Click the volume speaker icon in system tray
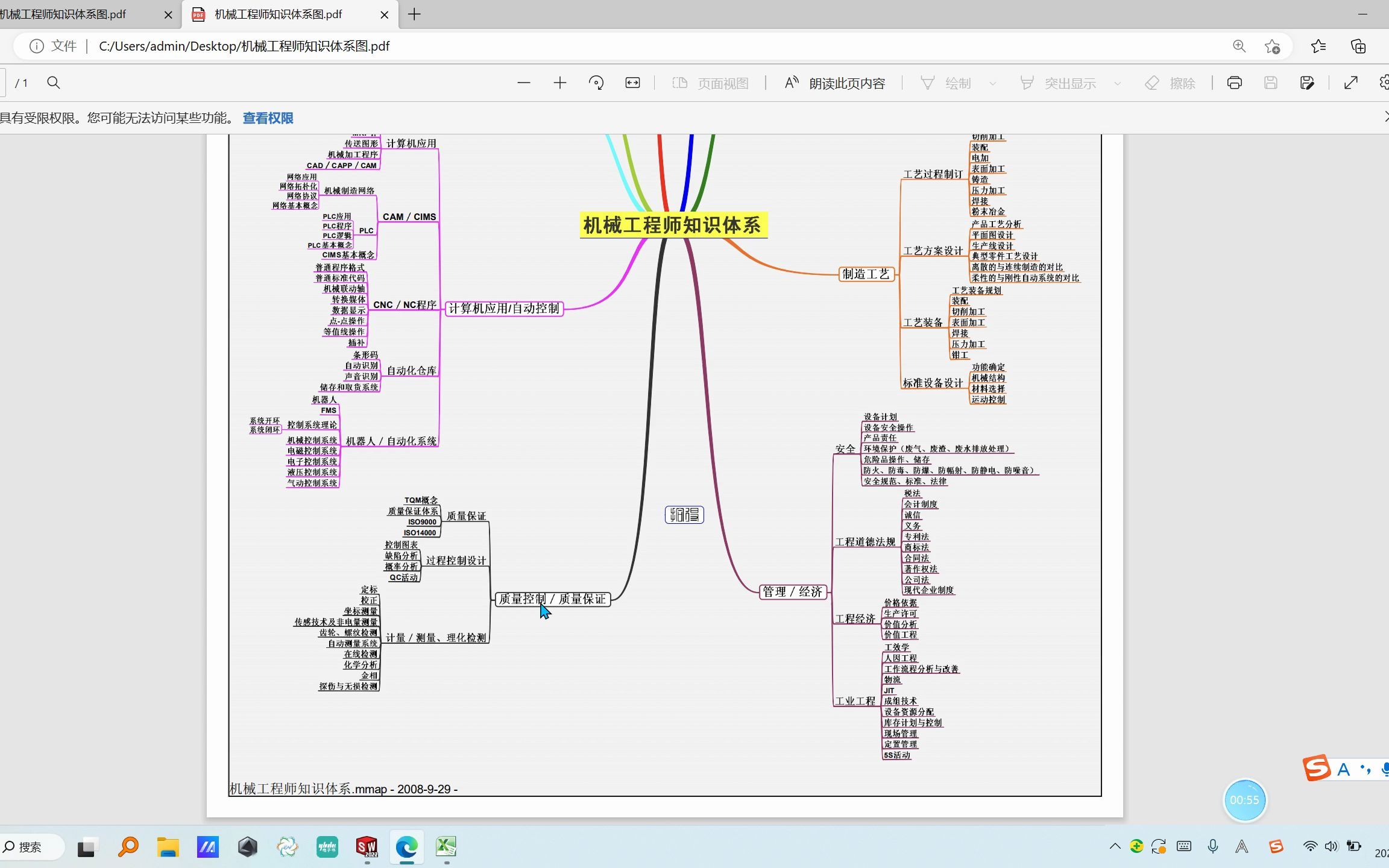Image resolution: width=1389 pixels, height=868 pixels. click(x=1331, y=846)
